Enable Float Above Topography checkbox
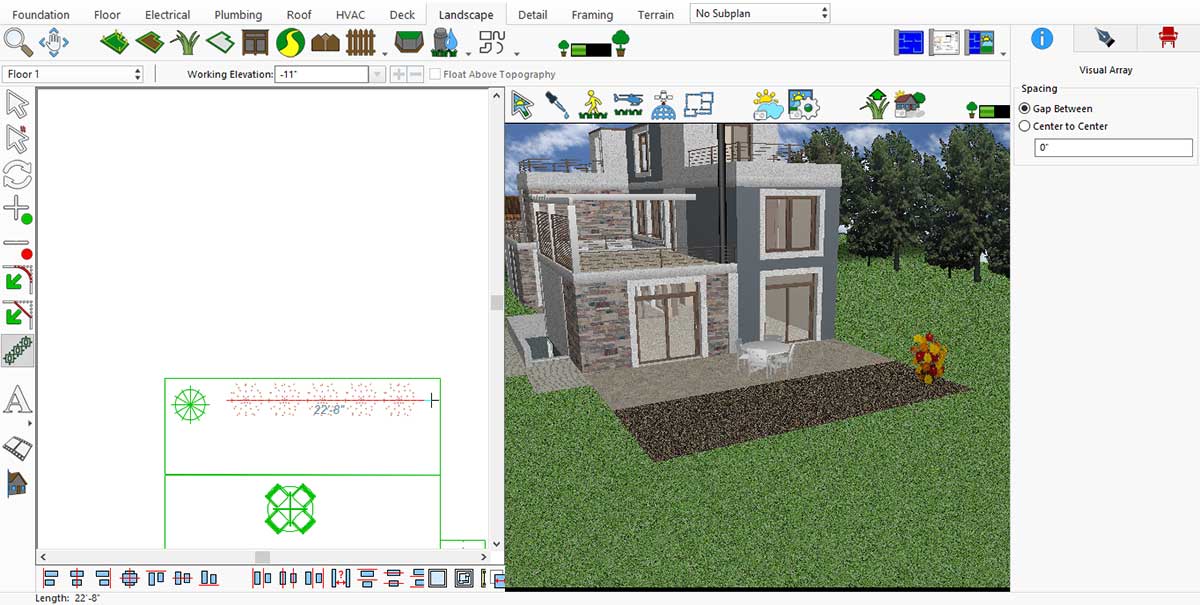1200x605 pixels. (435, 74)
